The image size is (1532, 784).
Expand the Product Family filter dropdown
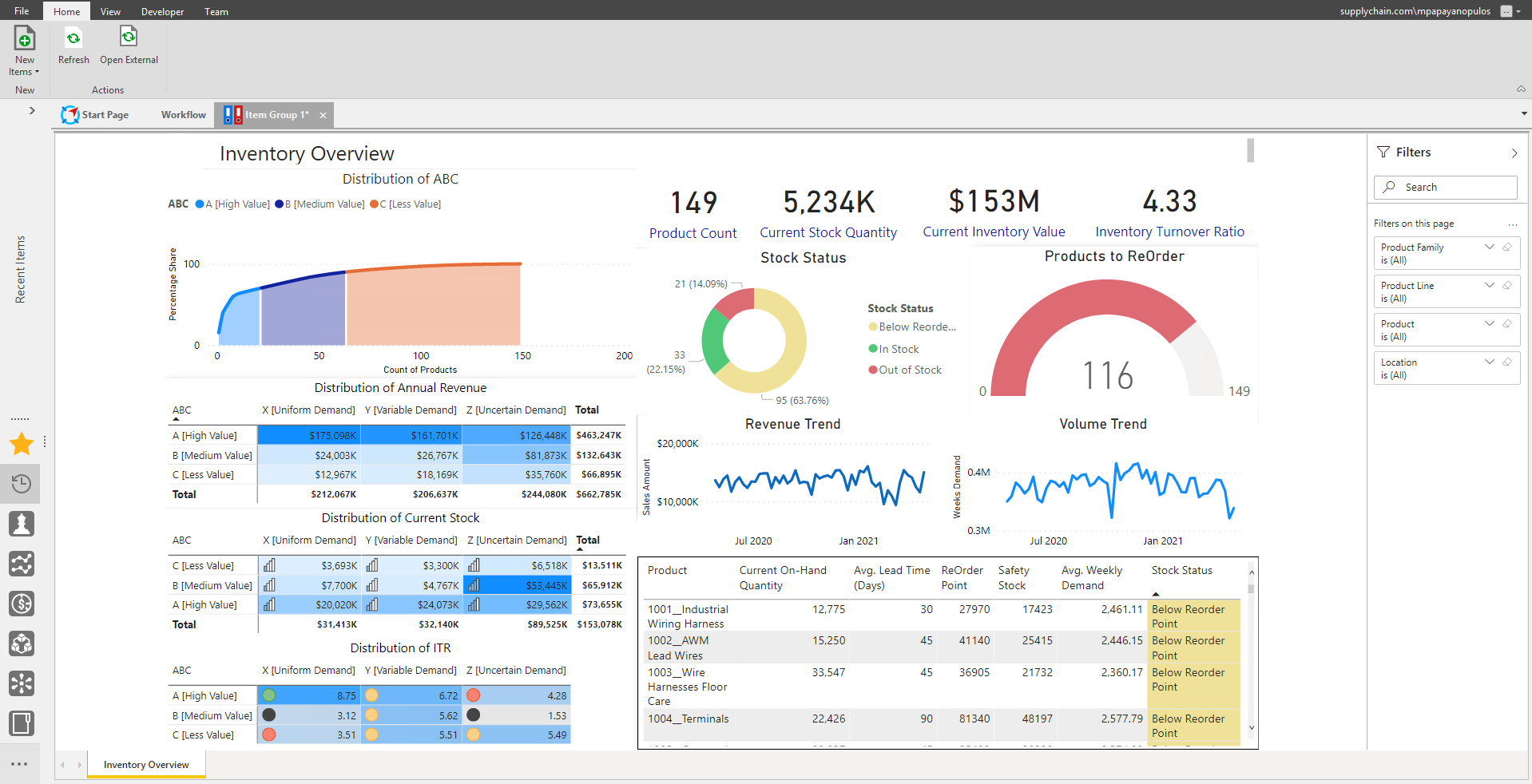coord(1490,247)
